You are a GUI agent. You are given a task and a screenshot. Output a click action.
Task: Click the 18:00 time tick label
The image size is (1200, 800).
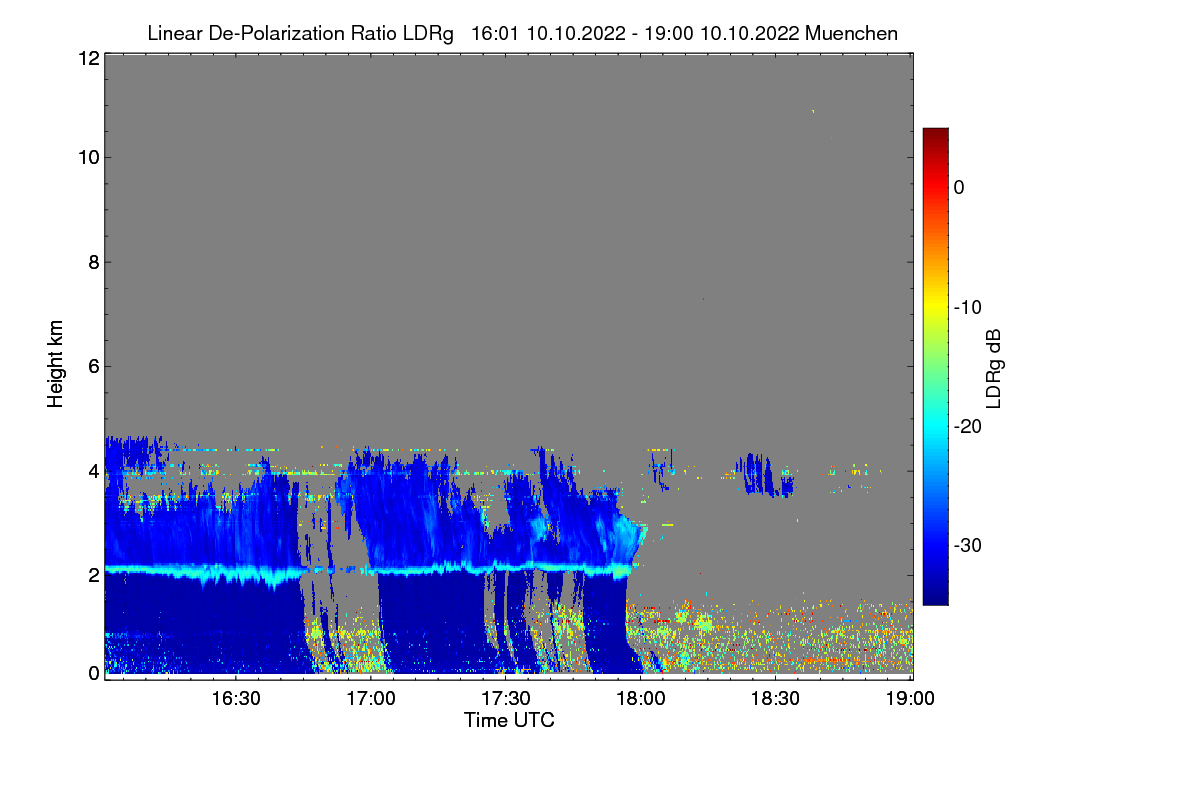[x=641, y=698]
